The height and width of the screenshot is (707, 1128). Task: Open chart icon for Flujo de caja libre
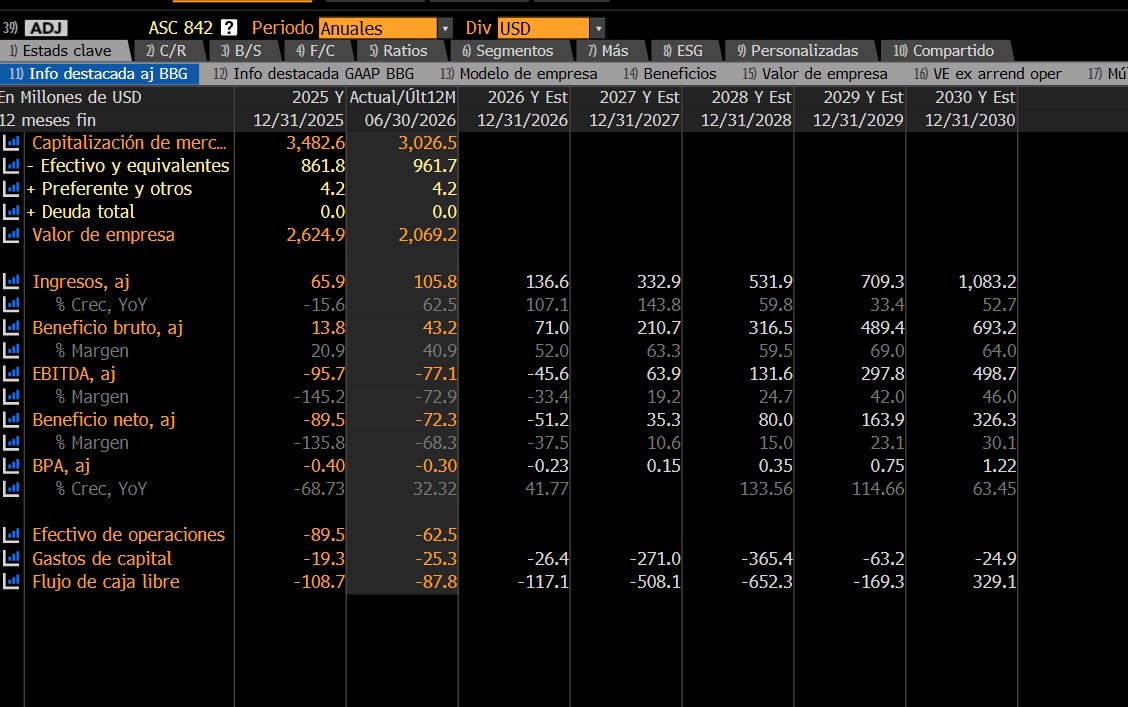[12, 581]
